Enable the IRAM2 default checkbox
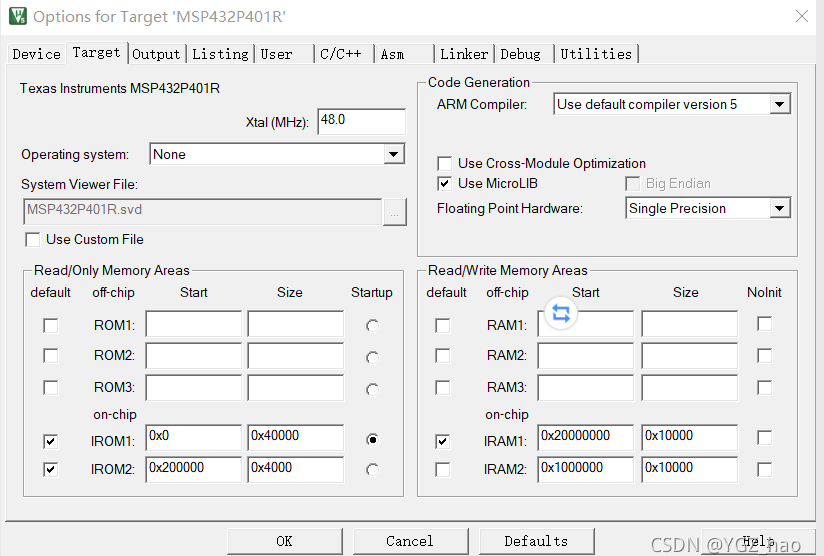This screenshot has width=824, height=556. point(443,469)
